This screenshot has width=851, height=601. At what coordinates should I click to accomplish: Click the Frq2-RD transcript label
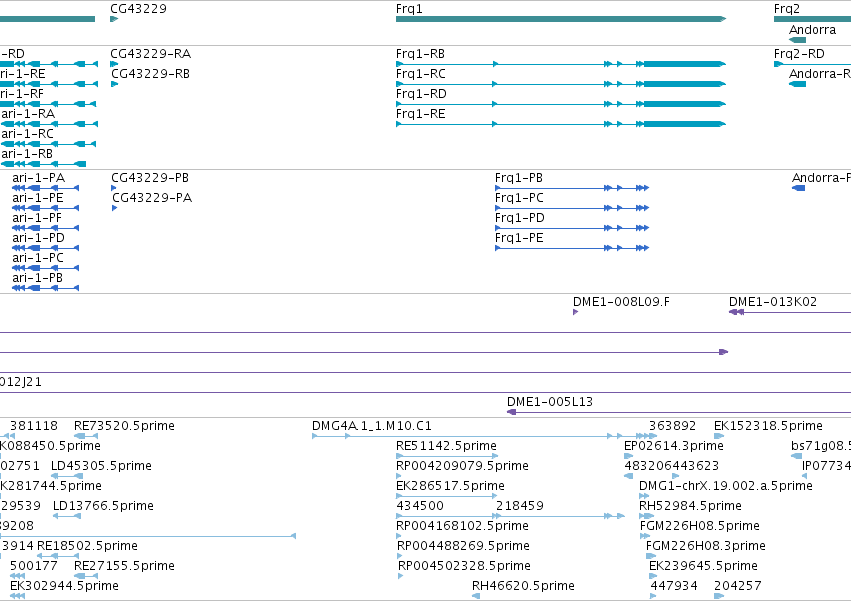click(x=799, y=54)
